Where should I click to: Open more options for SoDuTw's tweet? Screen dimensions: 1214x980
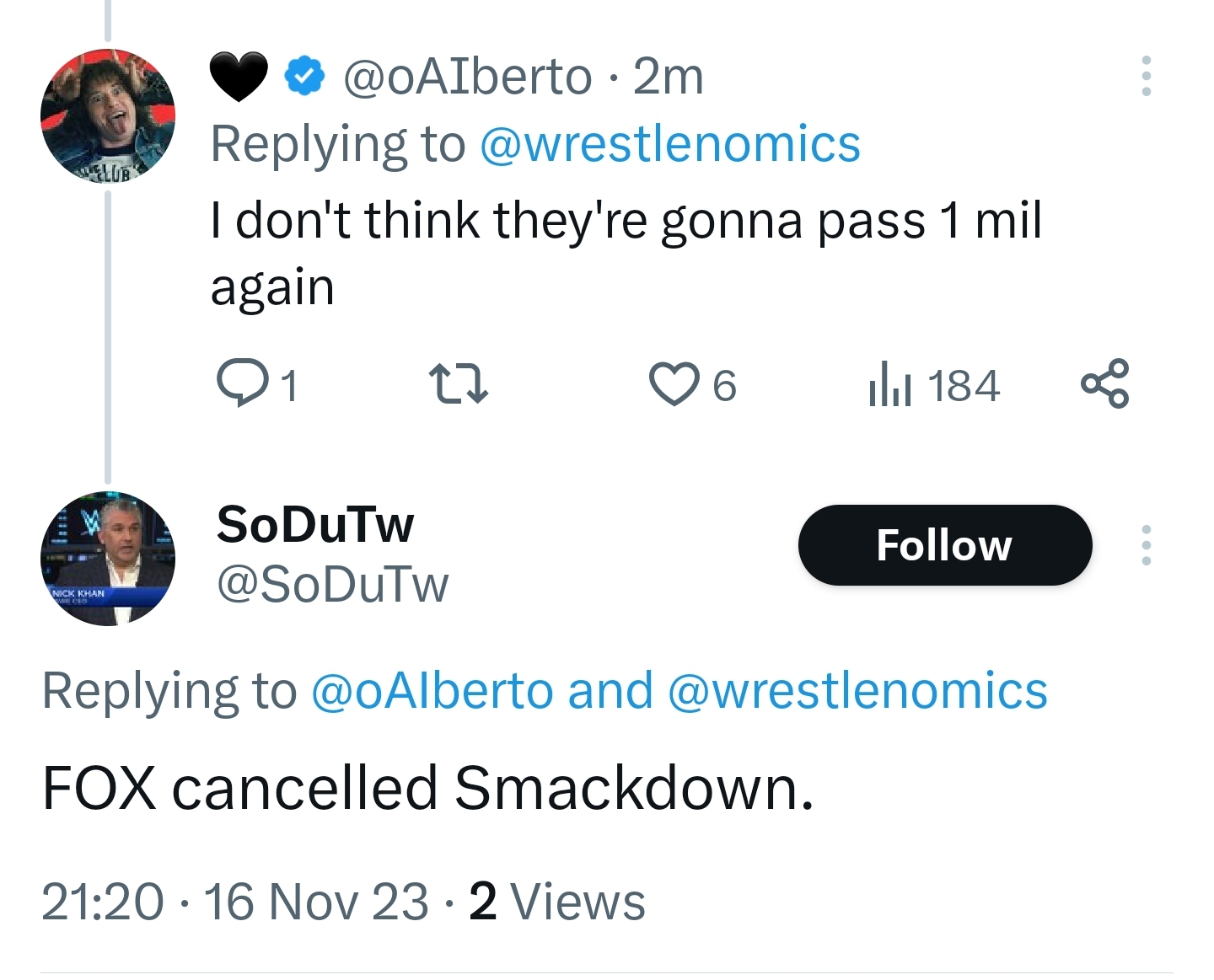[1146, 545]
